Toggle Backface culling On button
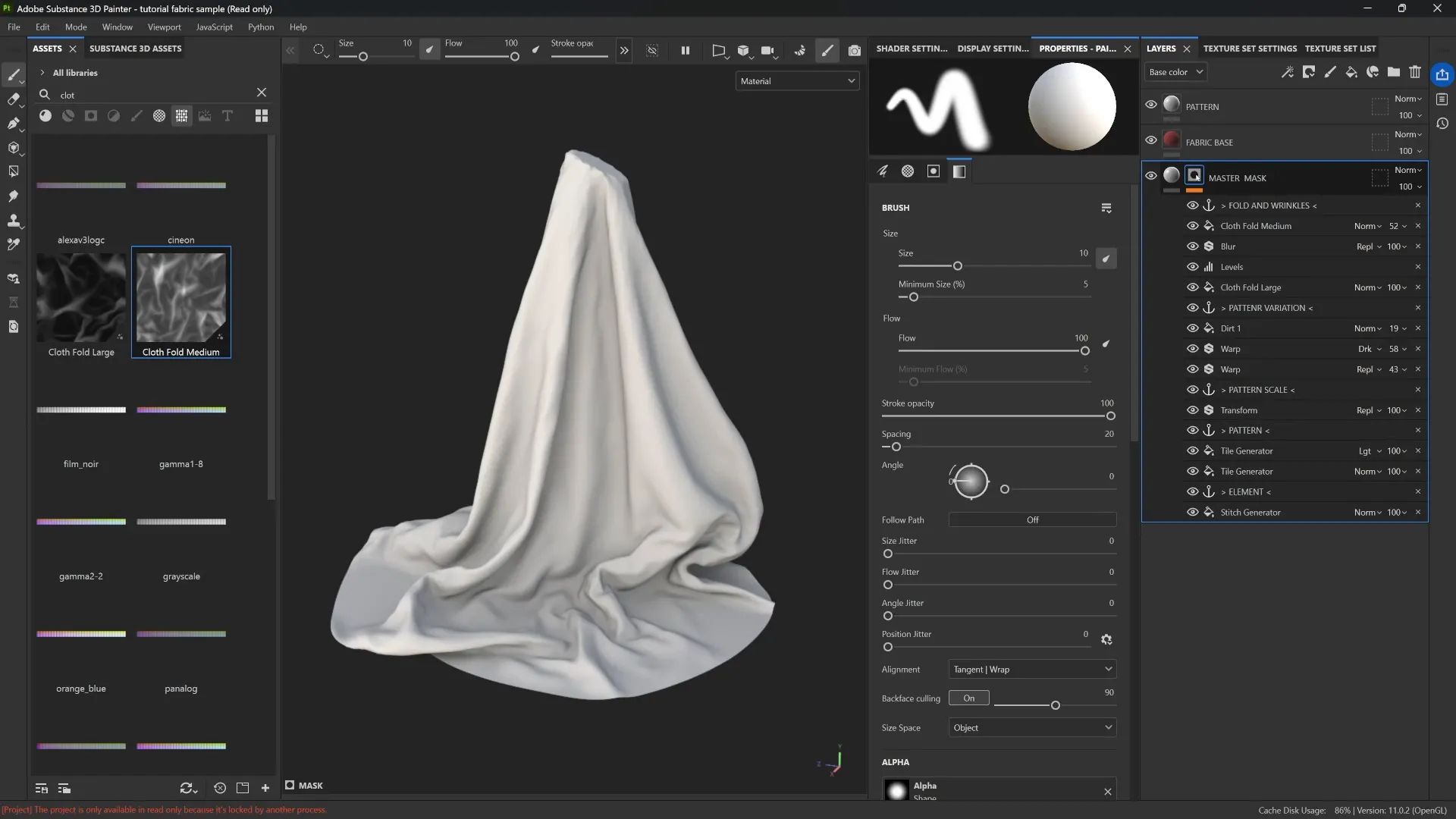The height and width of the screenshot is (819, 1456). click(x=968, y=698)
